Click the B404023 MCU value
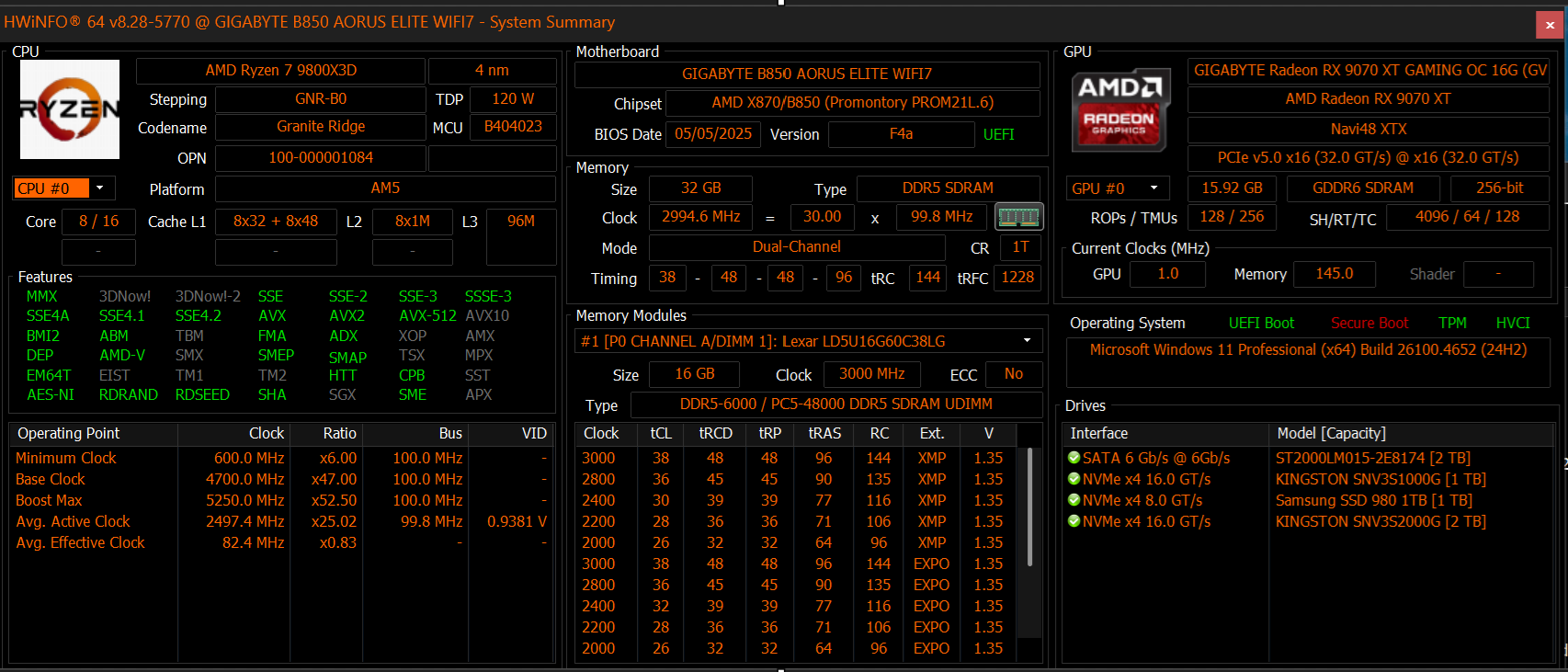The width and height of the screenshot is (1568, 672). click(x=513, y=127)
